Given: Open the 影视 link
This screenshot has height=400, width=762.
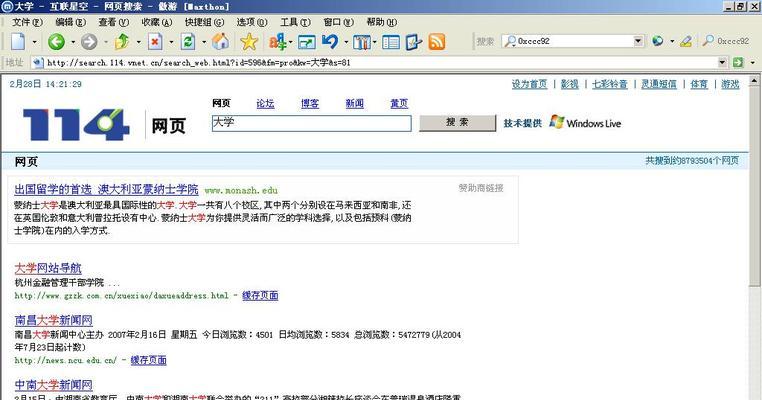Looking at the screenshot, I should click(x=570, y=84).
